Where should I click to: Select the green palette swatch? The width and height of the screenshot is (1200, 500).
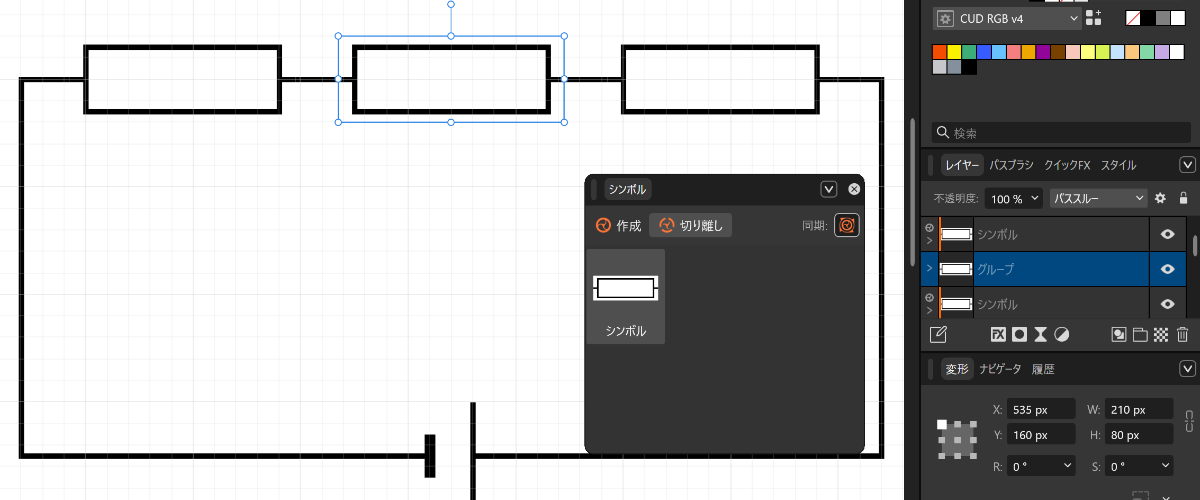click(x=970, y=52)
